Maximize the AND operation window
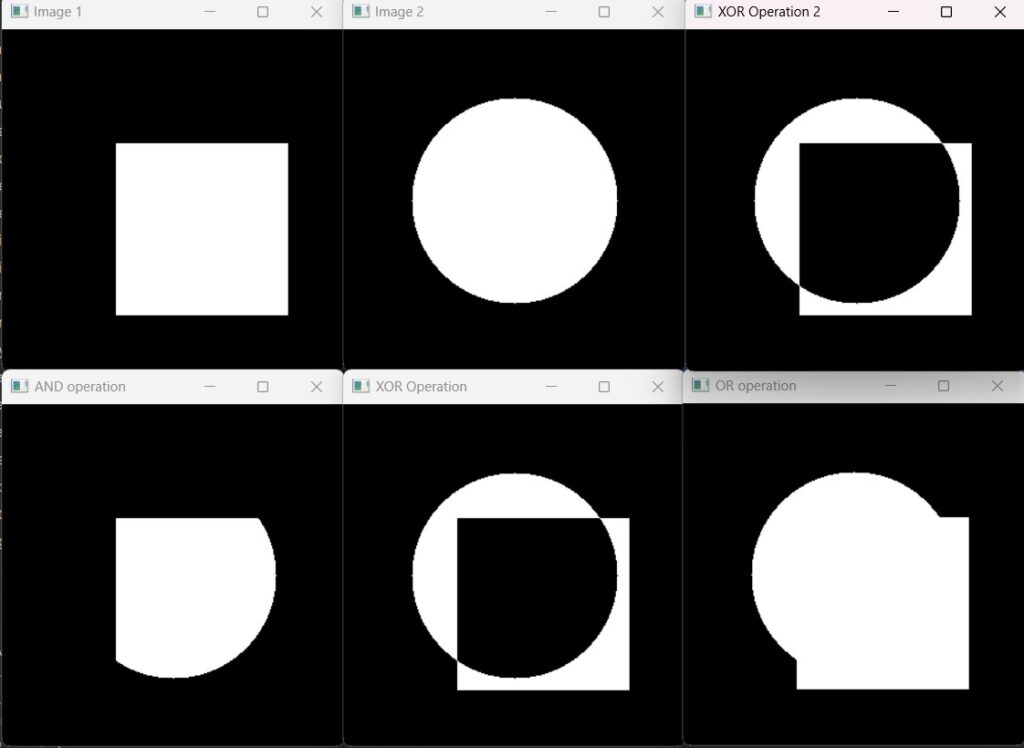This screenshot has width=1024, height=748. click(263, 387)
